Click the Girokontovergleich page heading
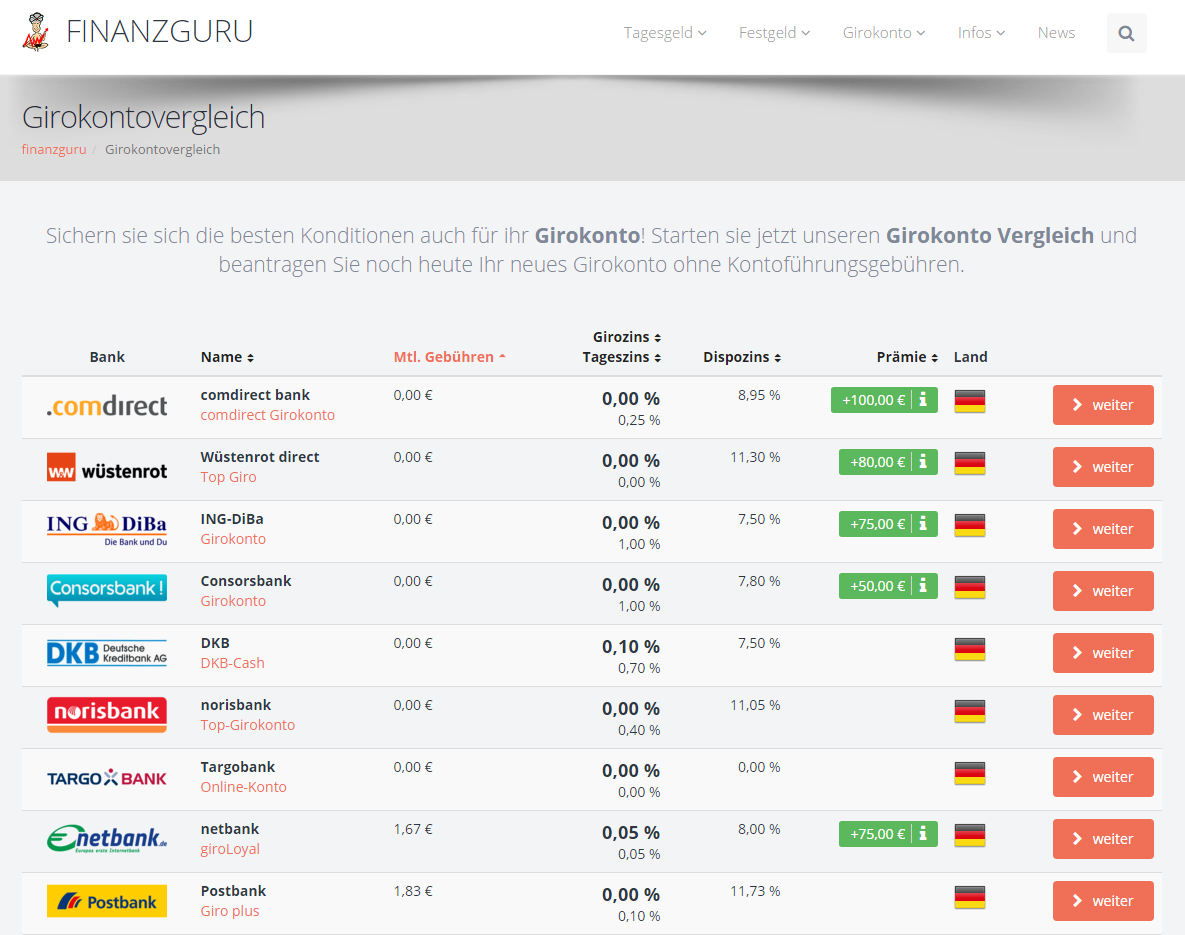1185x935 pixels. 144,117
